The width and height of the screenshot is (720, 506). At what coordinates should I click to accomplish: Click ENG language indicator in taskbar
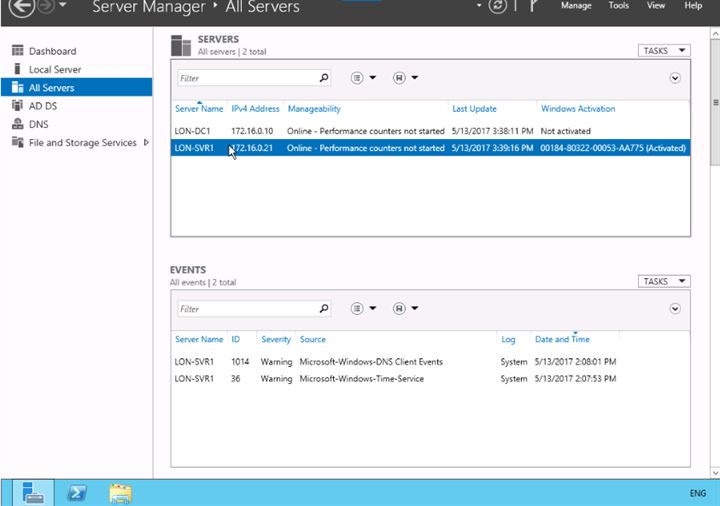(698, 493)
